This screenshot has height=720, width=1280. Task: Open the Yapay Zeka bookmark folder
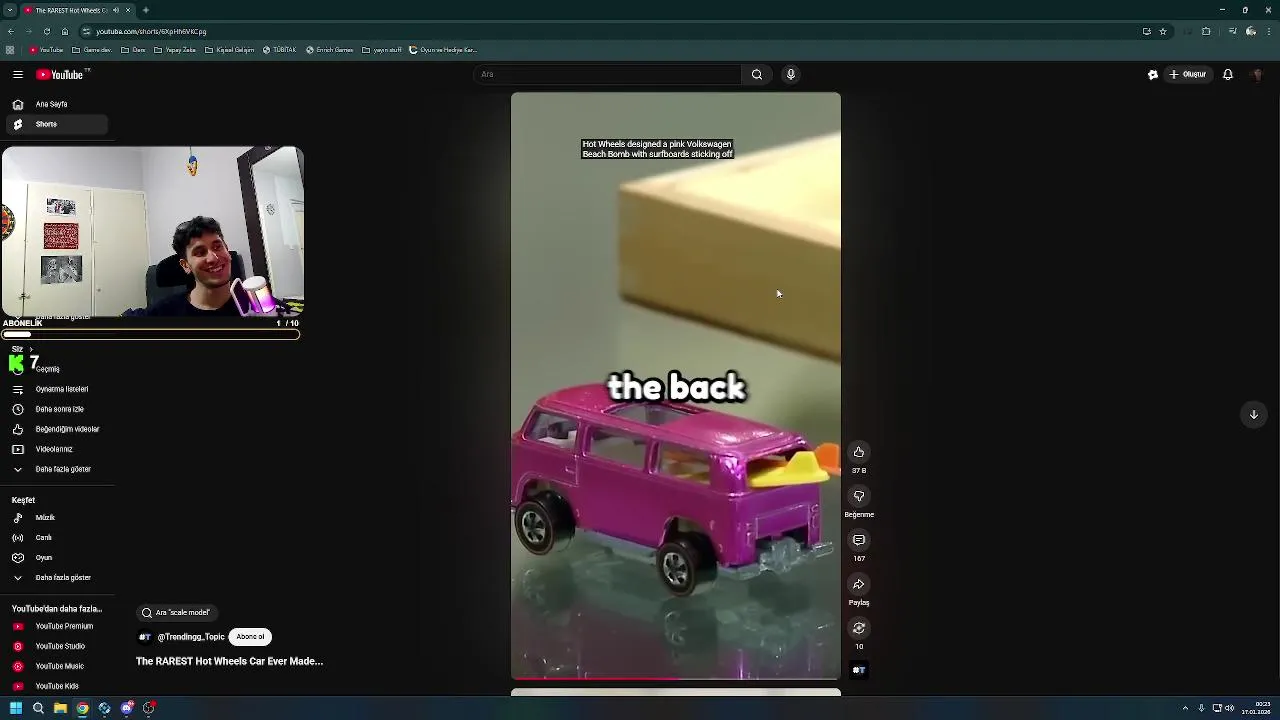(x=175, y=50)
